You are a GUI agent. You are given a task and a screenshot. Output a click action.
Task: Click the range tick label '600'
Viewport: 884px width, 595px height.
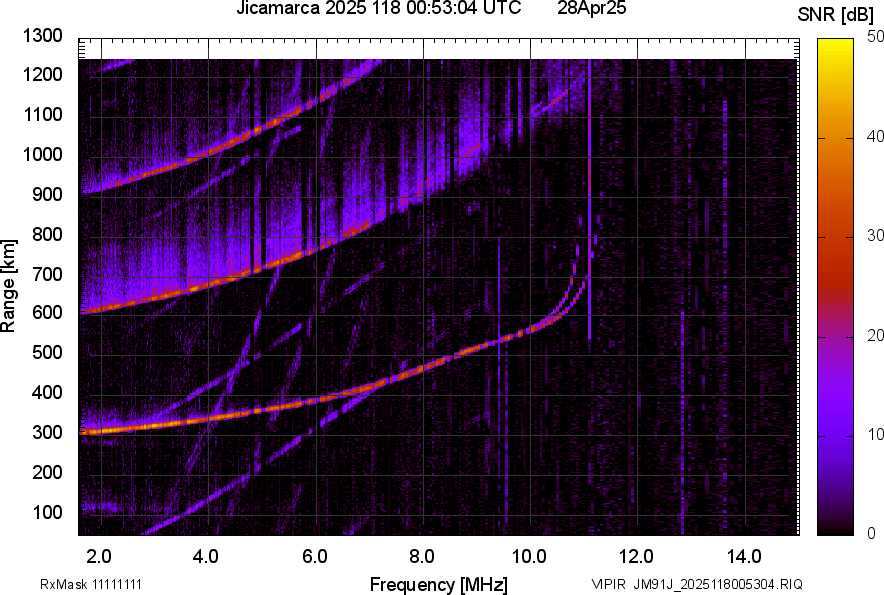47,312
